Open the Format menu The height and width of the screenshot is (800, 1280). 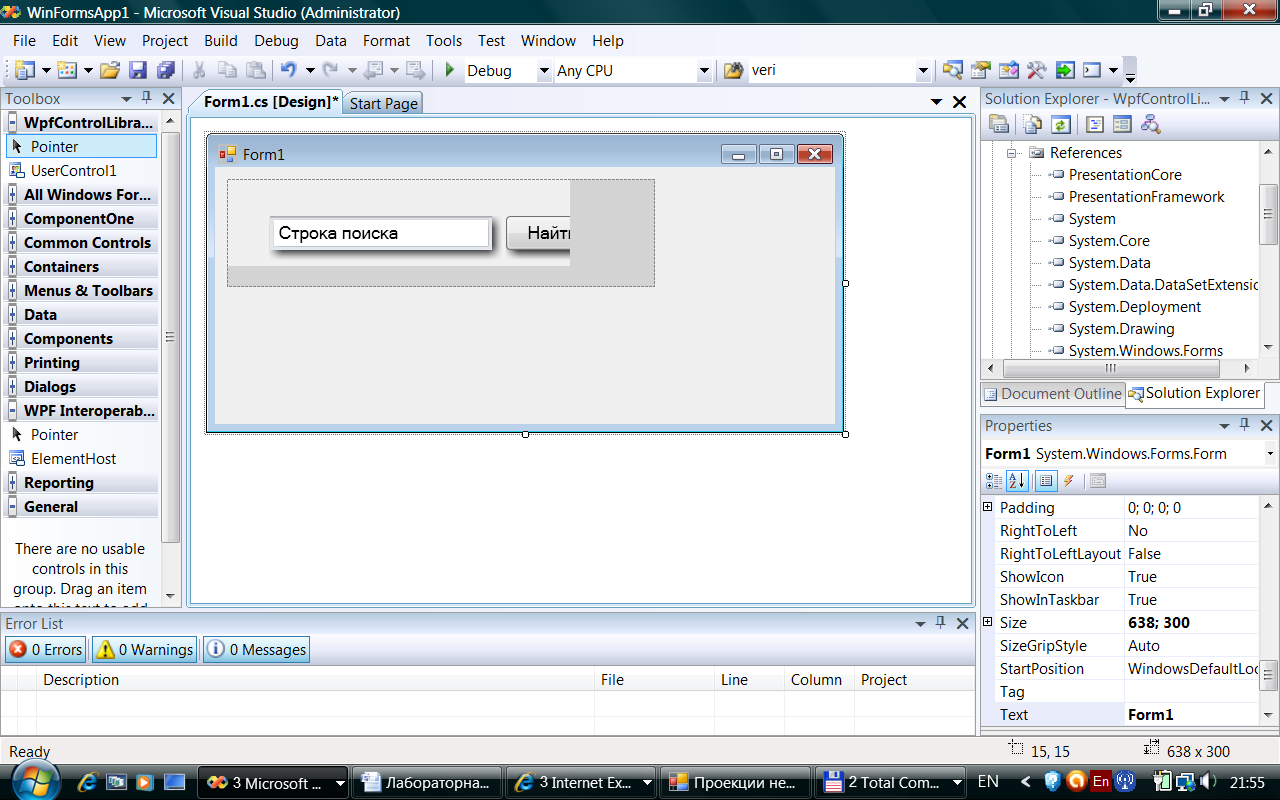pos(386,41)
